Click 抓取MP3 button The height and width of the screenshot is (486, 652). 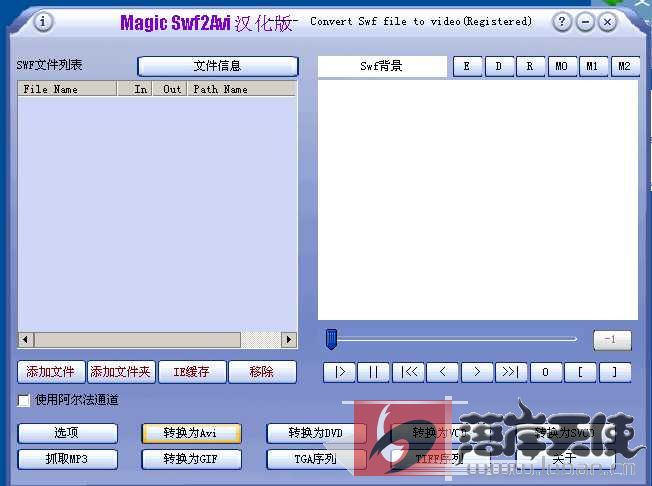point(67,459)
